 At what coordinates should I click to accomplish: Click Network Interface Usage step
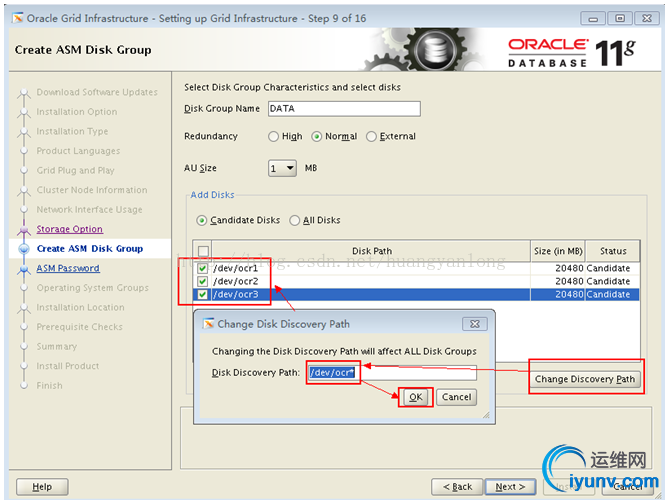click(89, 209)
